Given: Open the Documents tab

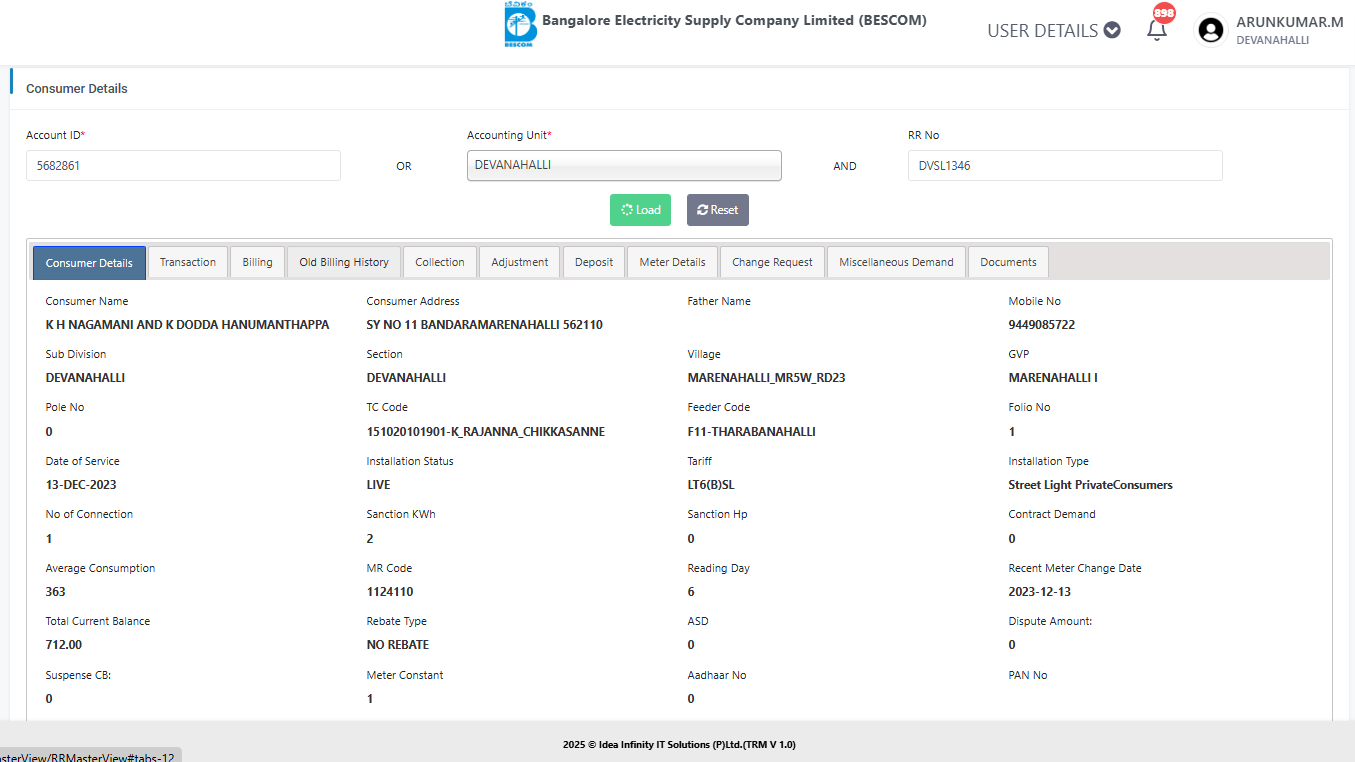Looking at the screenshot, I should (x=1008, y=262).
